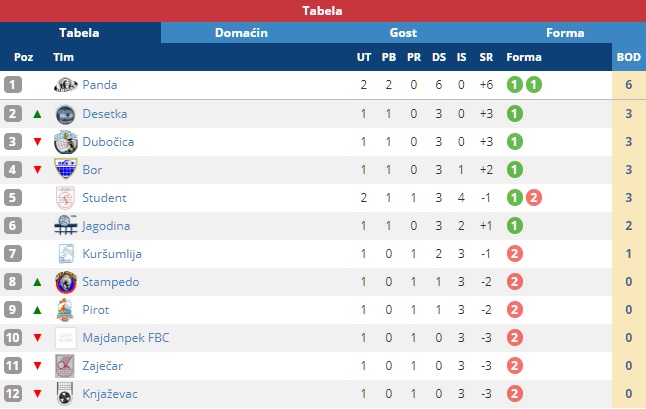Switch to the Domaćin tab
The image size is (646, 409).
pyautogui.click(x=241, y=33)
